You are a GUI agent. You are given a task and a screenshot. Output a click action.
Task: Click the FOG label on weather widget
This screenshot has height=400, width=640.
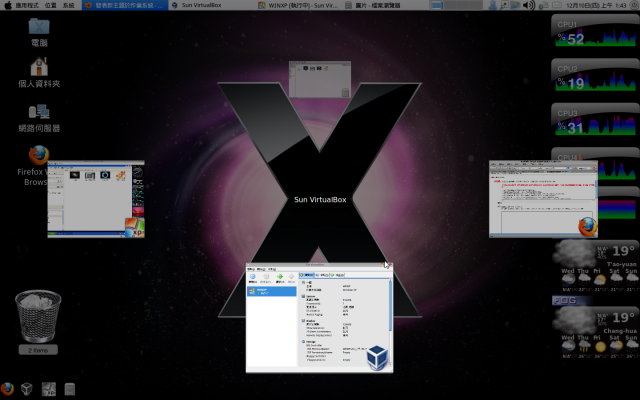point(565,300)
